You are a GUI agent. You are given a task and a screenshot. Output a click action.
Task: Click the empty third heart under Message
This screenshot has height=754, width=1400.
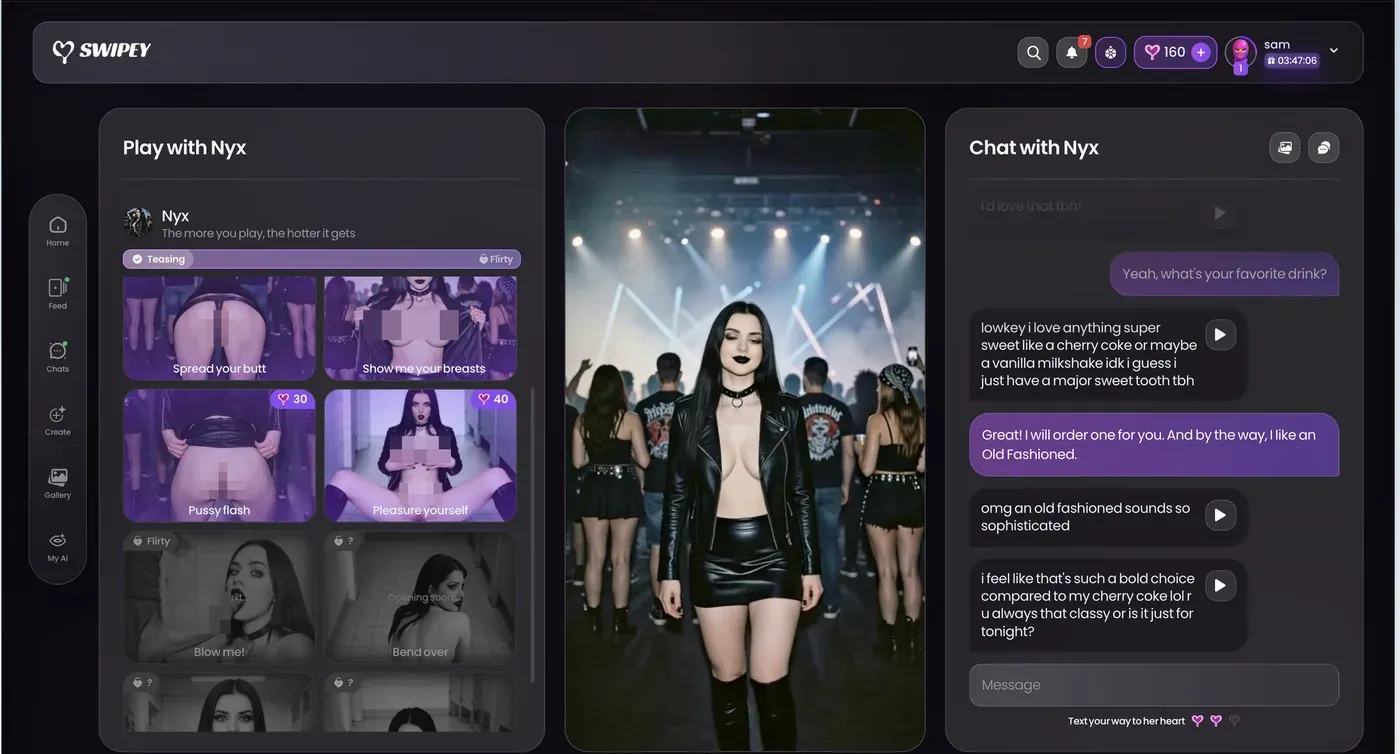pos(1234,721)
